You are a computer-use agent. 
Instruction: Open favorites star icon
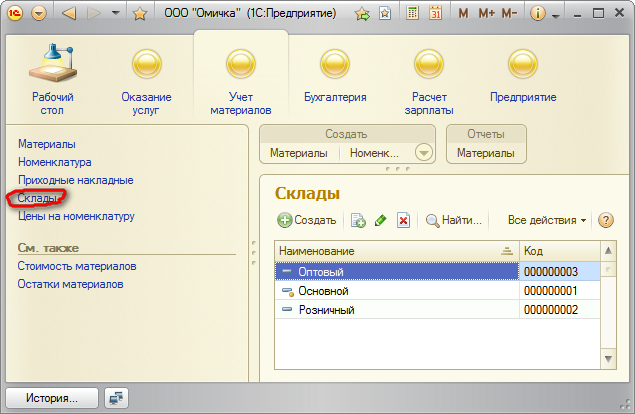(140, 14)
